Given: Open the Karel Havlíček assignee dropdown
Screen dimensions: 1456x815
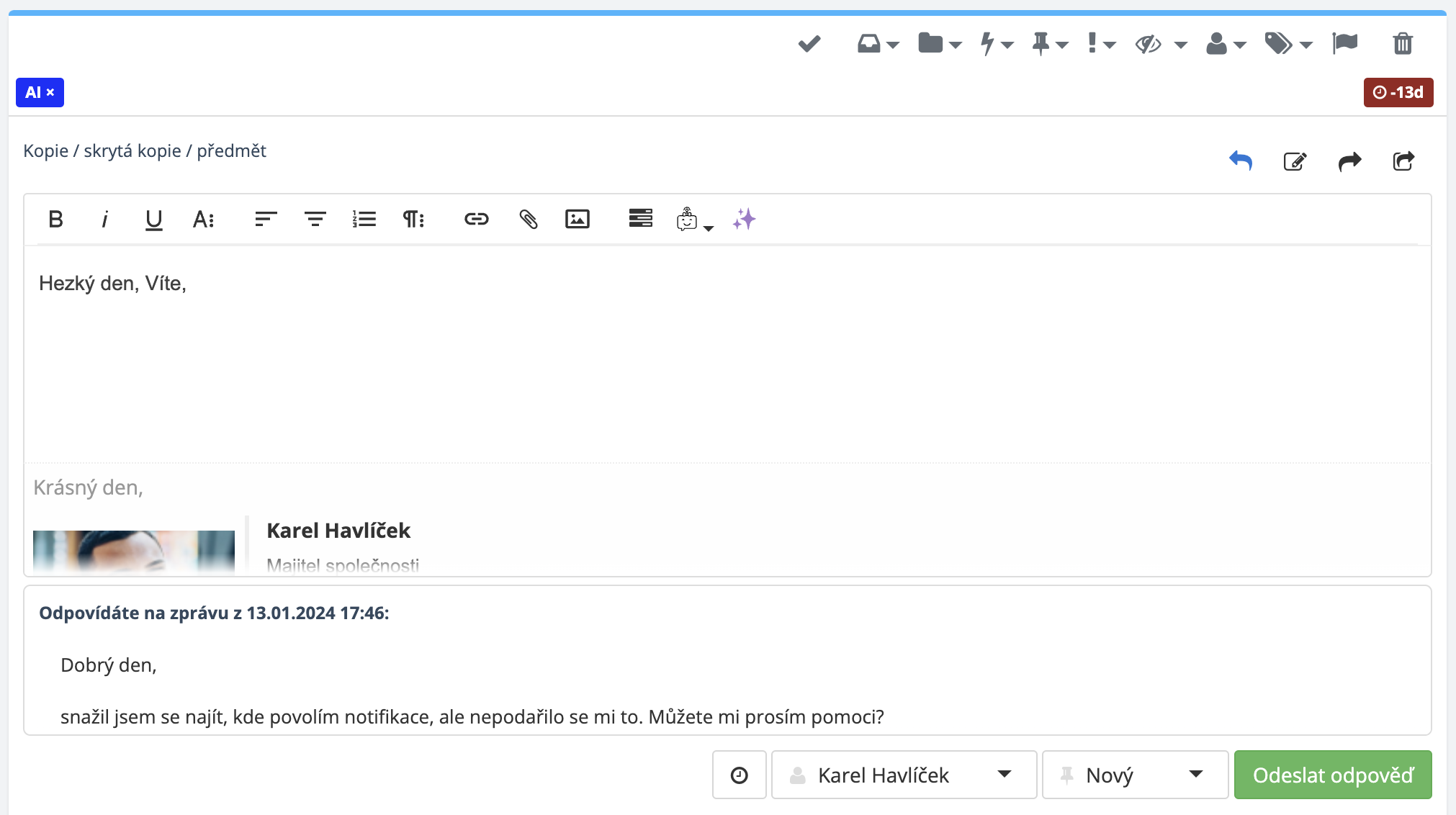Looking at the screenshot, I should [903, 775].
